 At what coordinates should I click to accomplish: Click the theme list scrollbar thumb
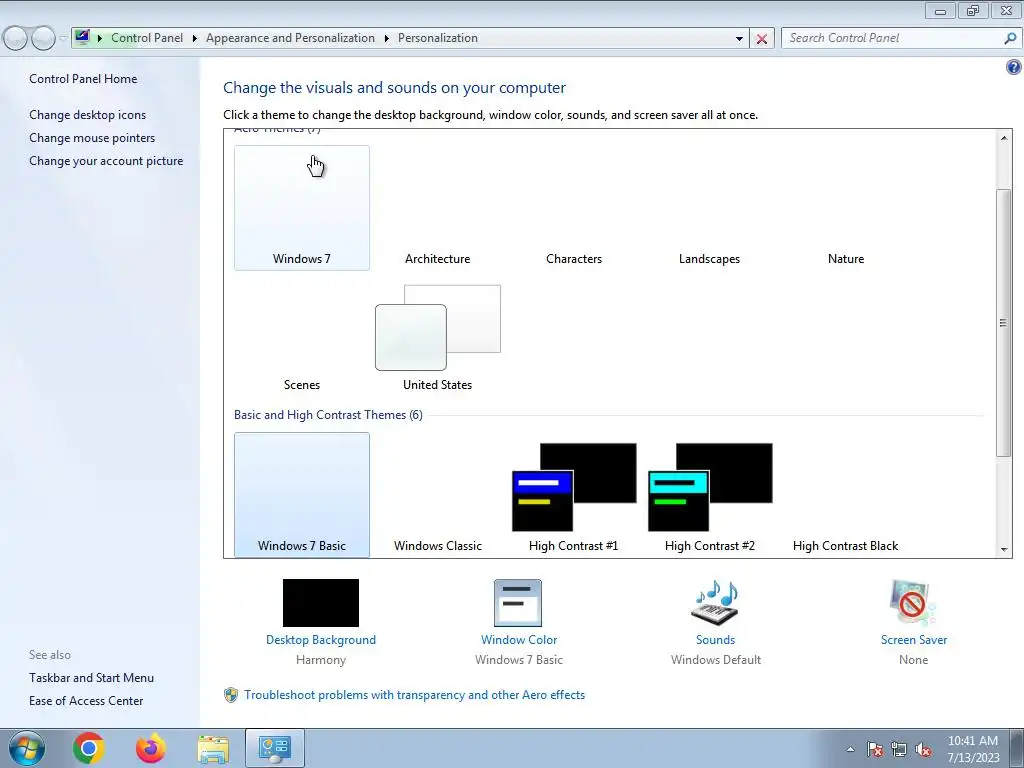(1004, 323)
